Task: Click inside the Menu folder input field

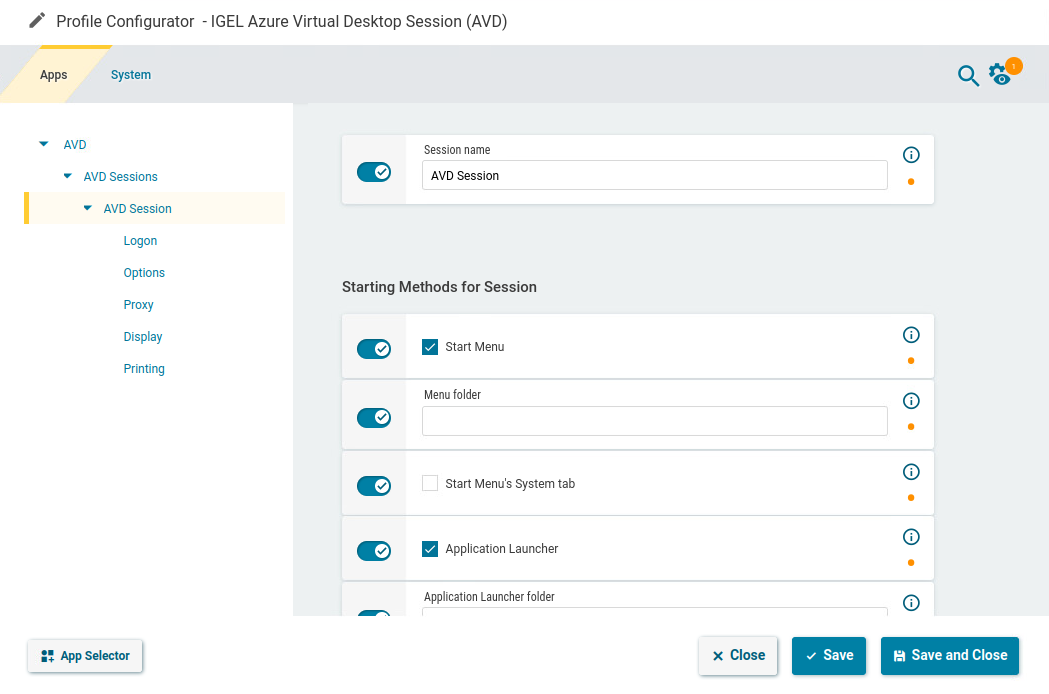Action: [654, 421]
